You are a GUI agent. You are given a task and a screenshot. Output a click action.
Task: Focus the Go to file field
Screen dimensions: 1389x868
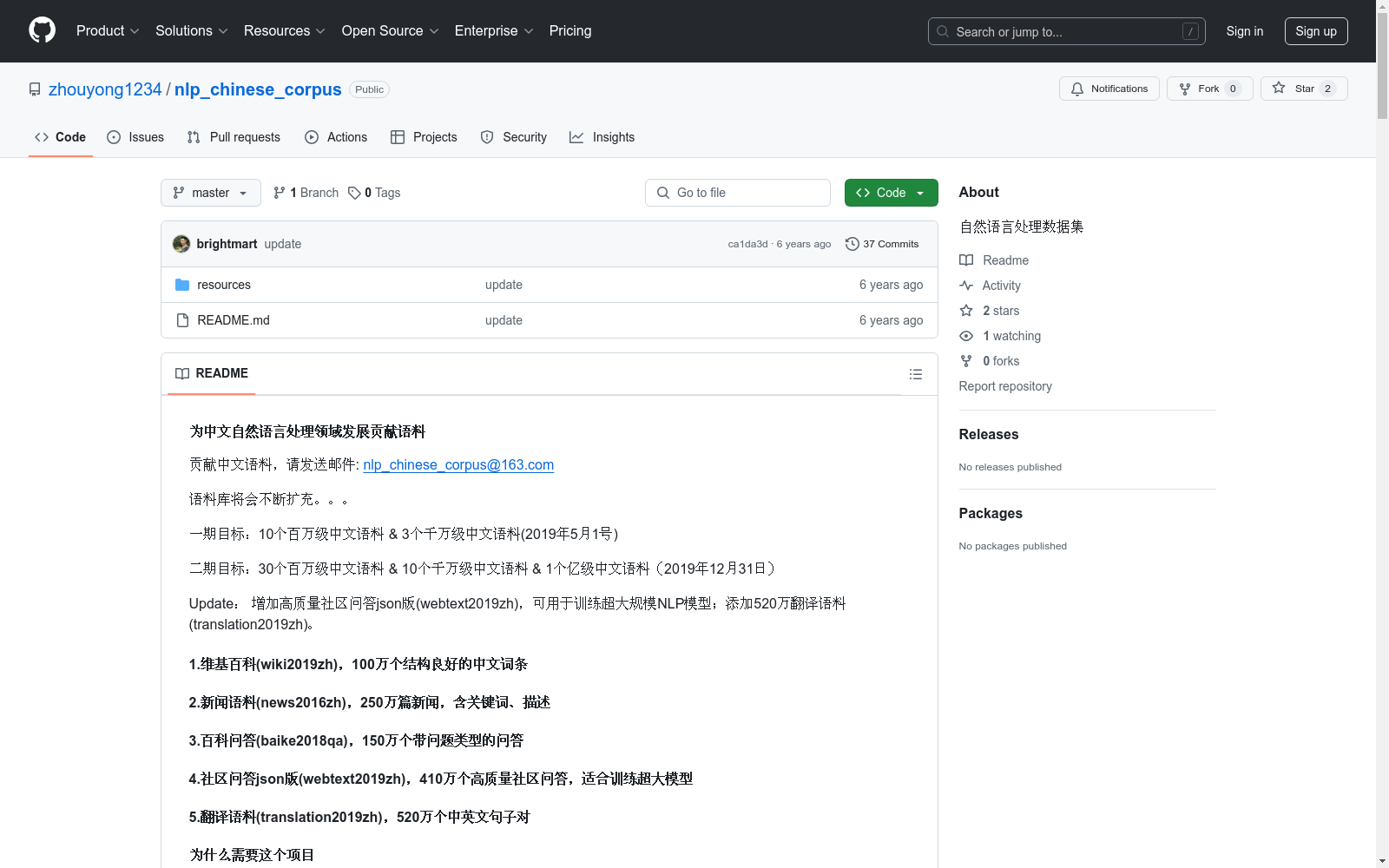pos(738,193)
